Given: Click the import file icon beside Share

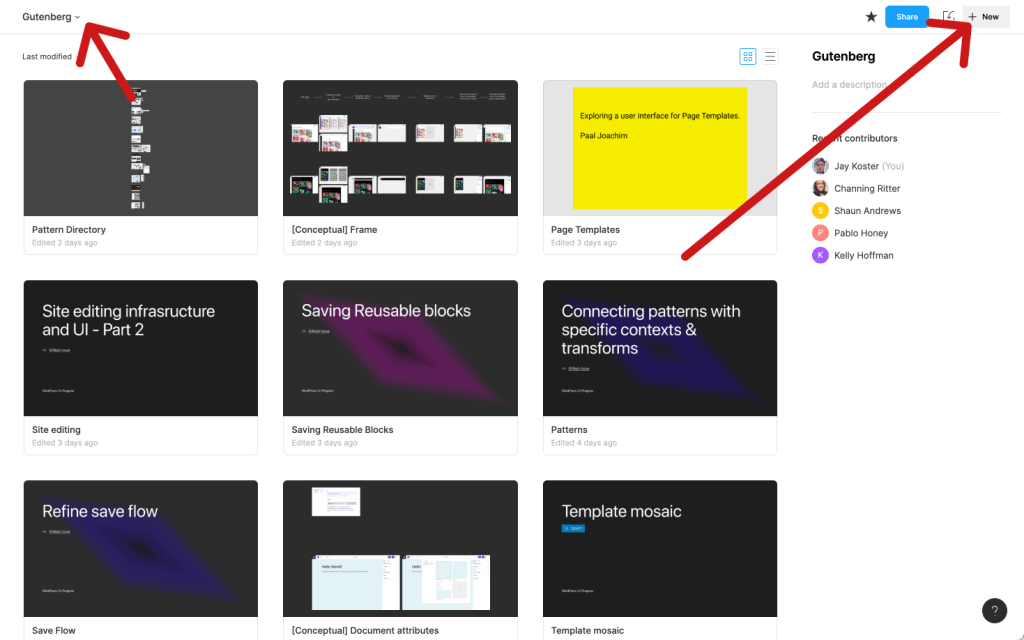Looking at the screenshot, I should [948, 17].
